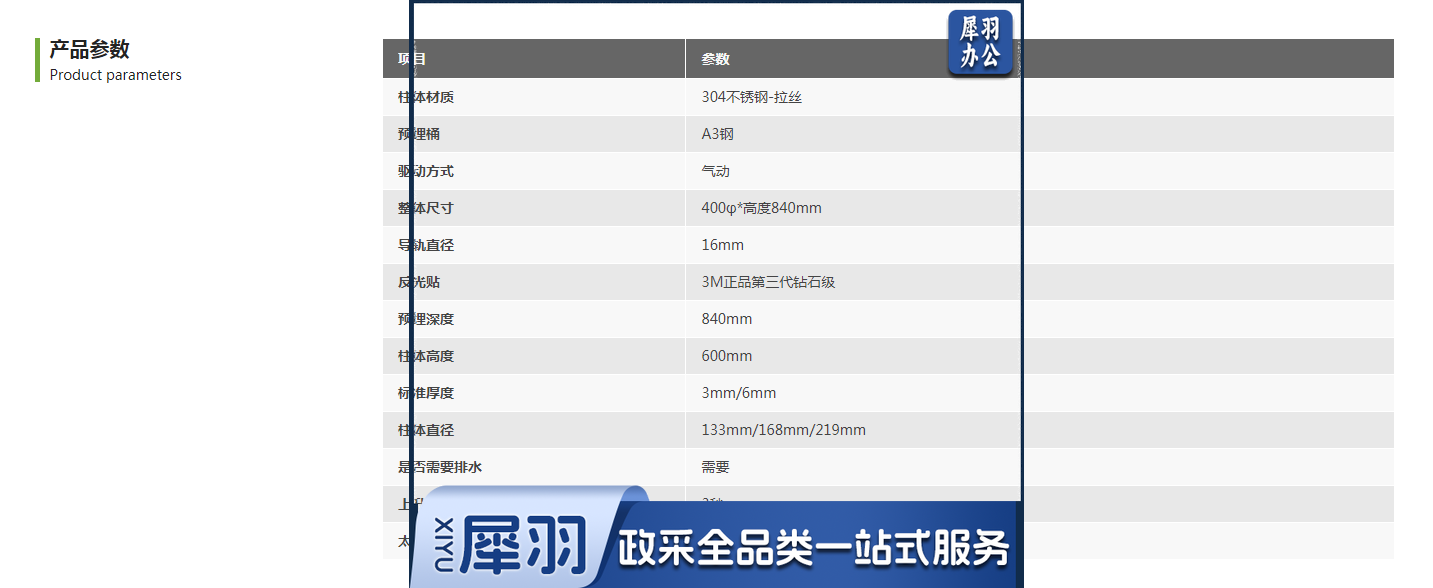The height and width of the screenshot is (588, 1433).
Task: Select the 133mm/168mm/219mm diameter value
Action: click(x=784, y=430)
